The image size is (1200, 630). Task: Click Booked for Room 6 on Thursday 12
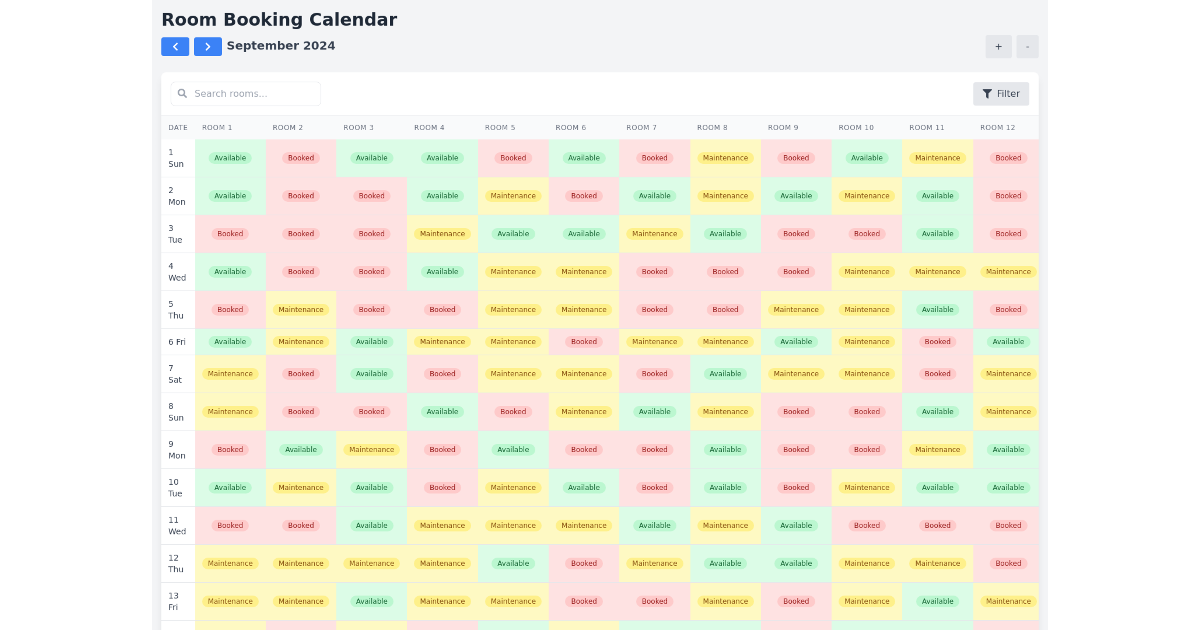tap(583, 563)
